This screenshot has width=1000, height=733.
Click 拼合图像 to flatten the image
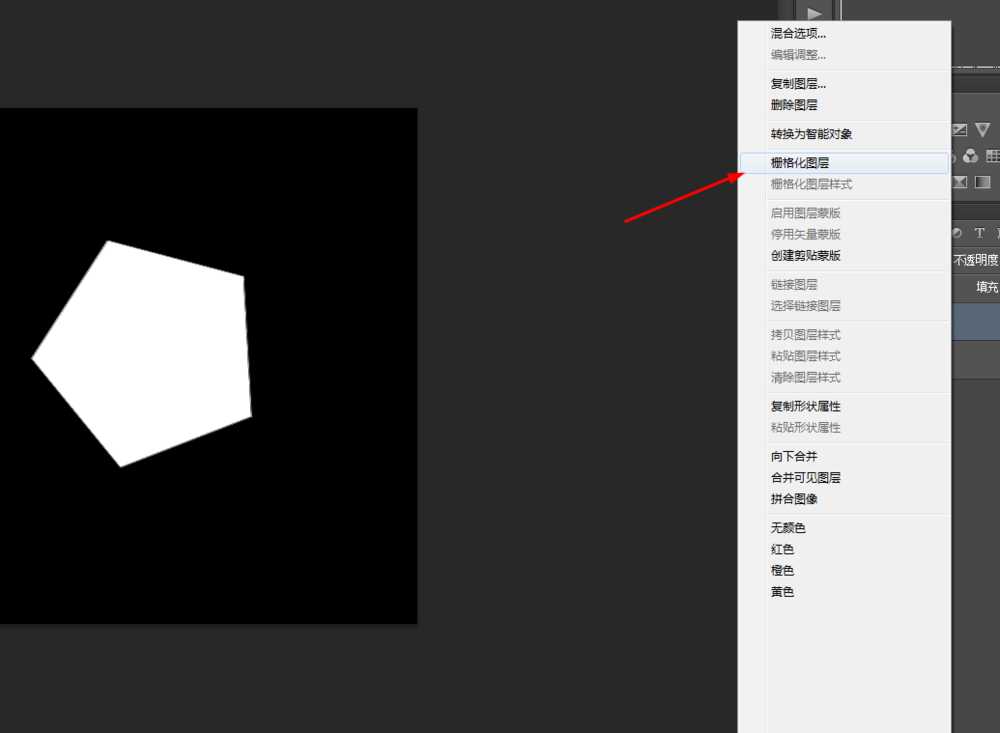pos(793,498)
